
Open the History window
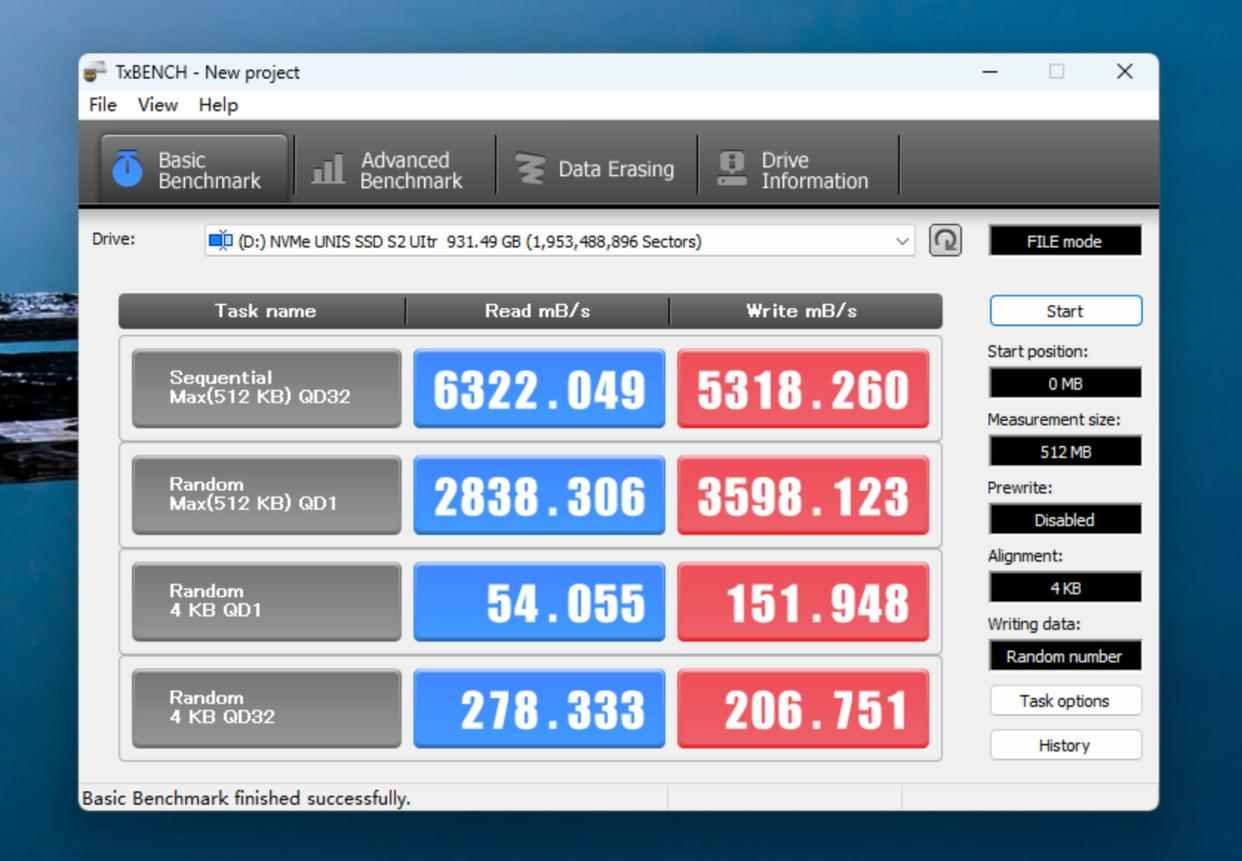click(1065, 745)
